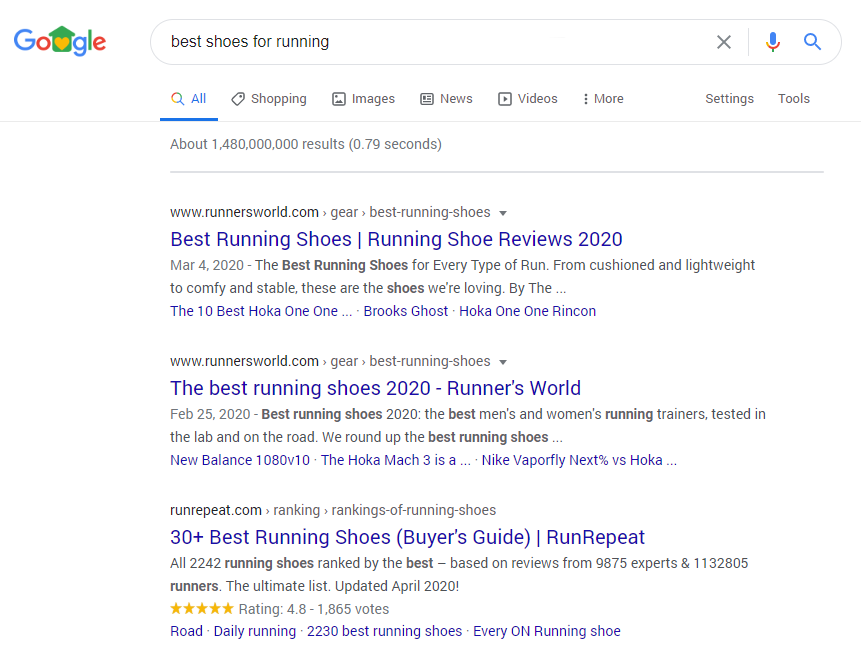
Task: Open Nike Vaporfly Next% vs Hoka sitelink
Action: pyautogui.click(x=579, y=460)
